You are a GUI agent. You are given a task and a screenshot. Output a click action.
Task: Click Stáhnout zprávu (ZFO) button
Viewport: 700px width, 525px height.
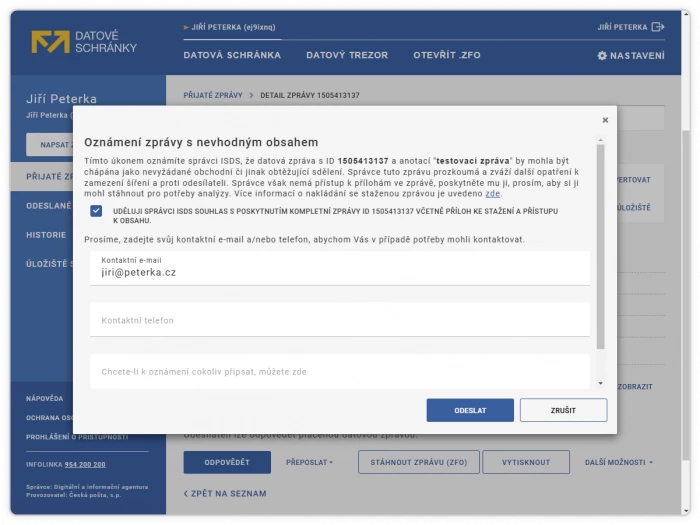[x=419, y=462]
